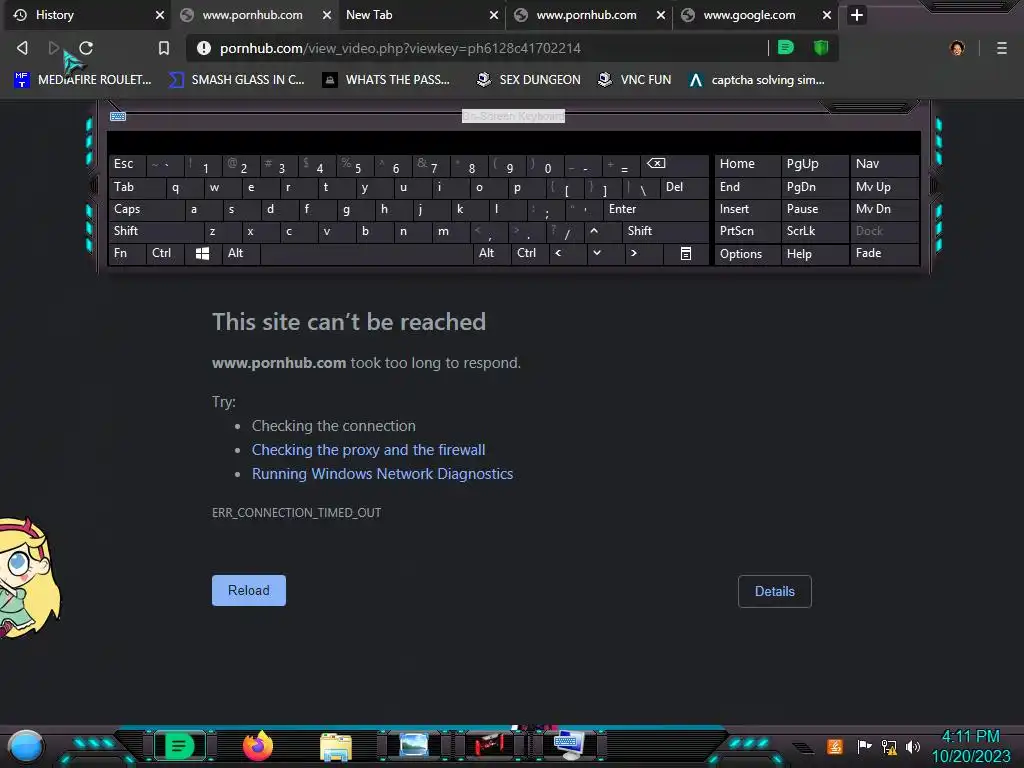The width and height of the screenshot is (1024, 768).
Task: Click the browser back arrow
Action: (x=22, y=48)
